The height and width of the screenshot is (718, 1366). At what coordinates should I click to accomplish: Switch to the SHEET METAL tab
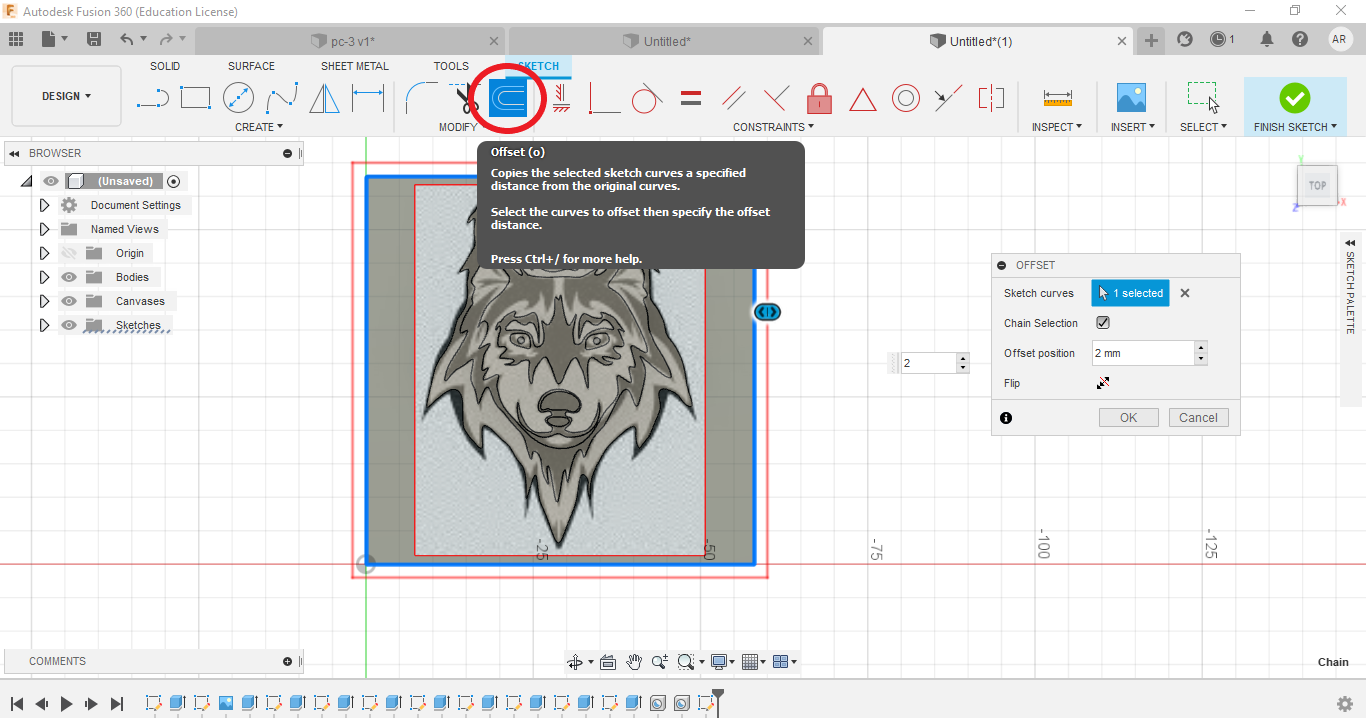[355, 66]
